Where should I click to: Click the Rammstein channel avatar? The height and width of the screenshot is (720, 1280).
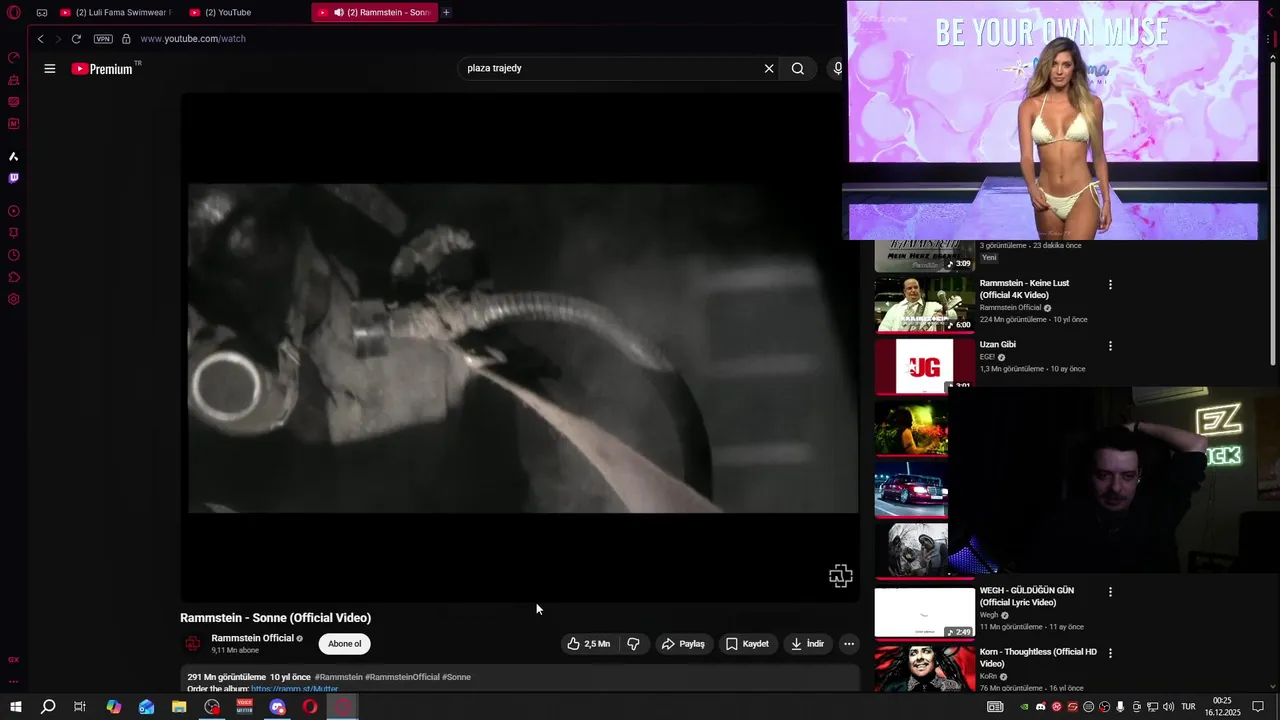pyautogui.click(x=193, y=644)
